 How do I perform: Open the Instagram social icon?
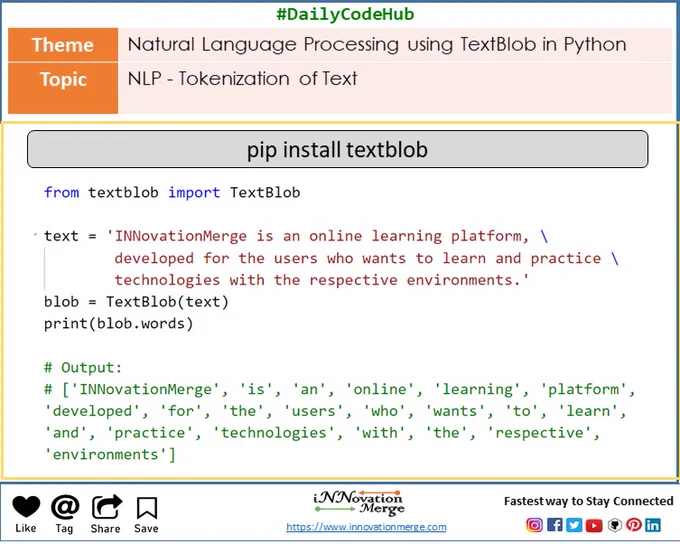click(534, 525)
